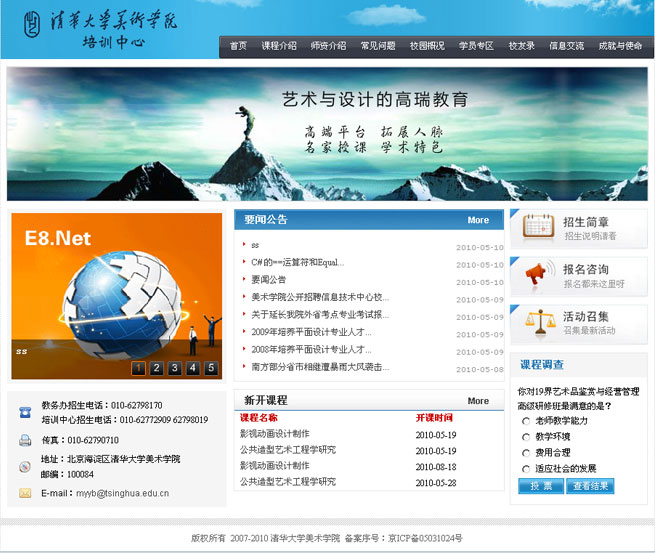Select the 教学环境 radio option

point(526,436)
